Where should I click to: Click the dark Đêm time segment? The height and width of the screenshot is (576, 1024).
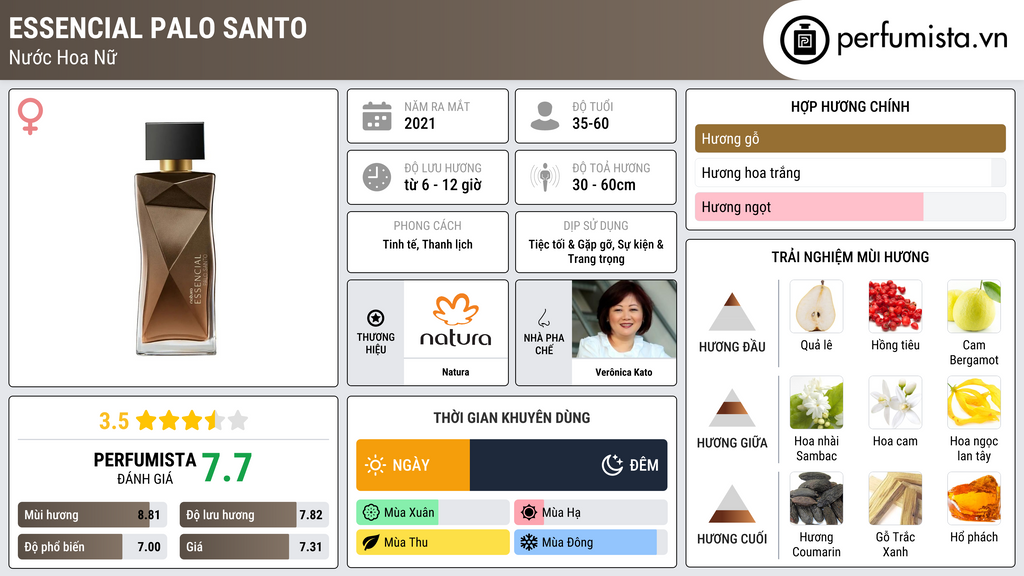coord(568,465)
